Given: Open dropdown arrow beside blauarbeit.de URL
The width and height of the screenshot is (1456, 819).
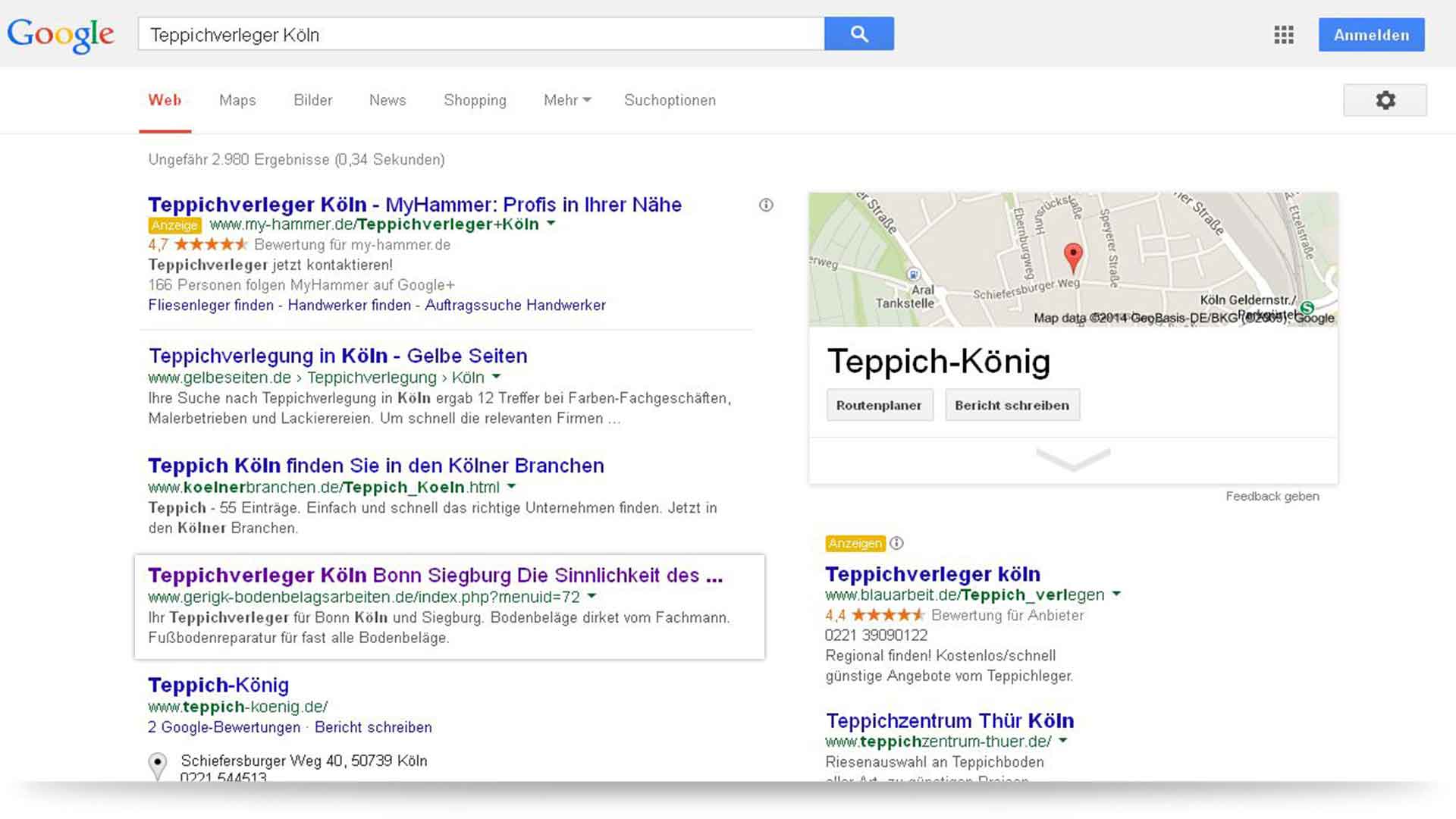Looking at the screenshot, I should 1116,595.
